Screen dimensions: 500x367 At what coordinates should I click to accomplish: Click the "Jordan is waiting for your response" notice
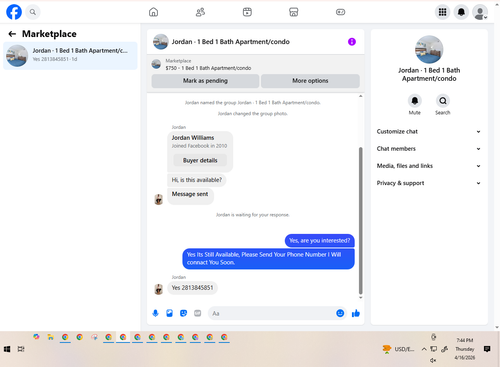tap(253, 215)
